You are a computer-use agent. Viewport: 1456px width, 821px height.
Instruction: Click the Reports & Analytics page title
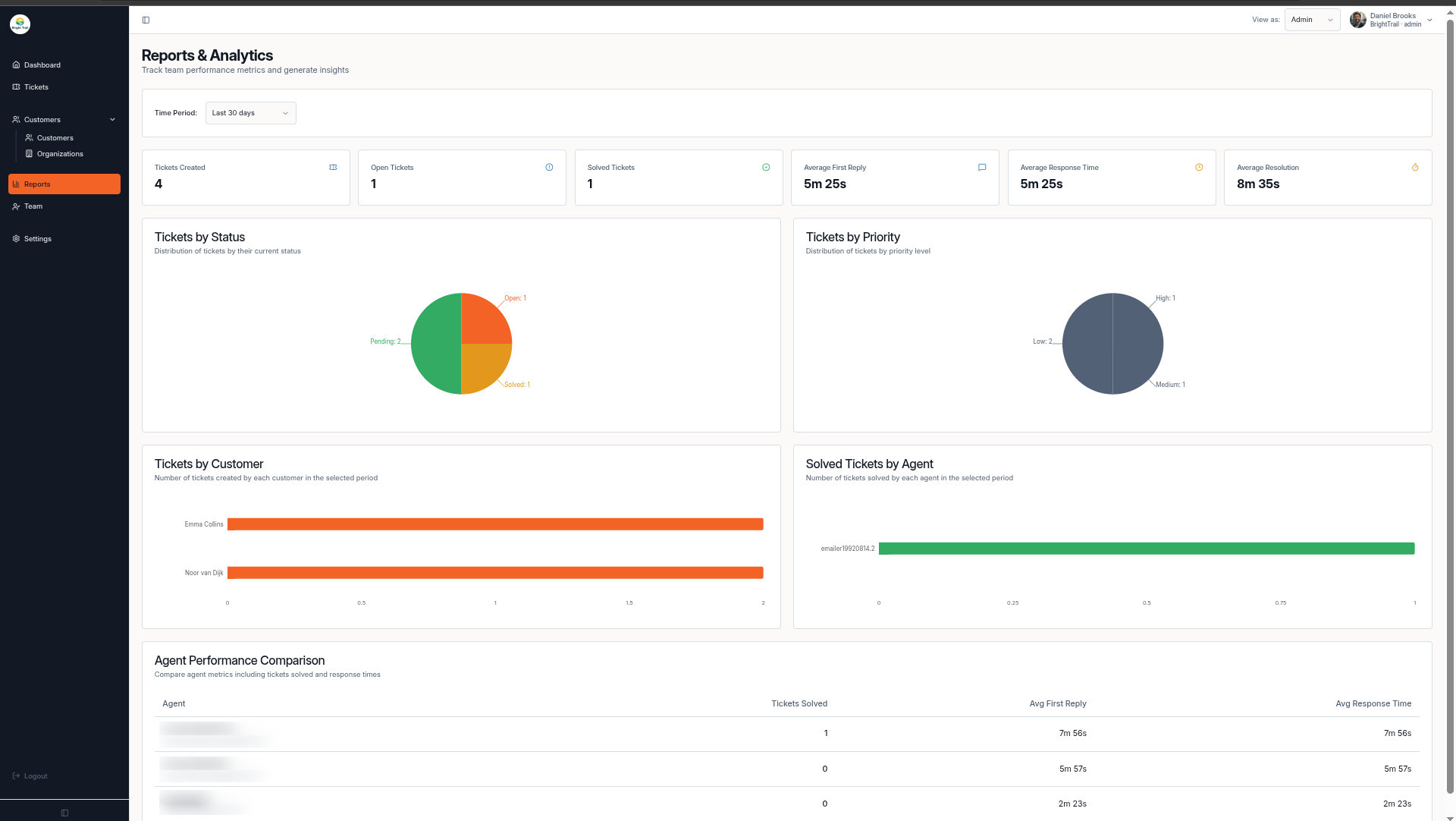[x=207, y=55]
